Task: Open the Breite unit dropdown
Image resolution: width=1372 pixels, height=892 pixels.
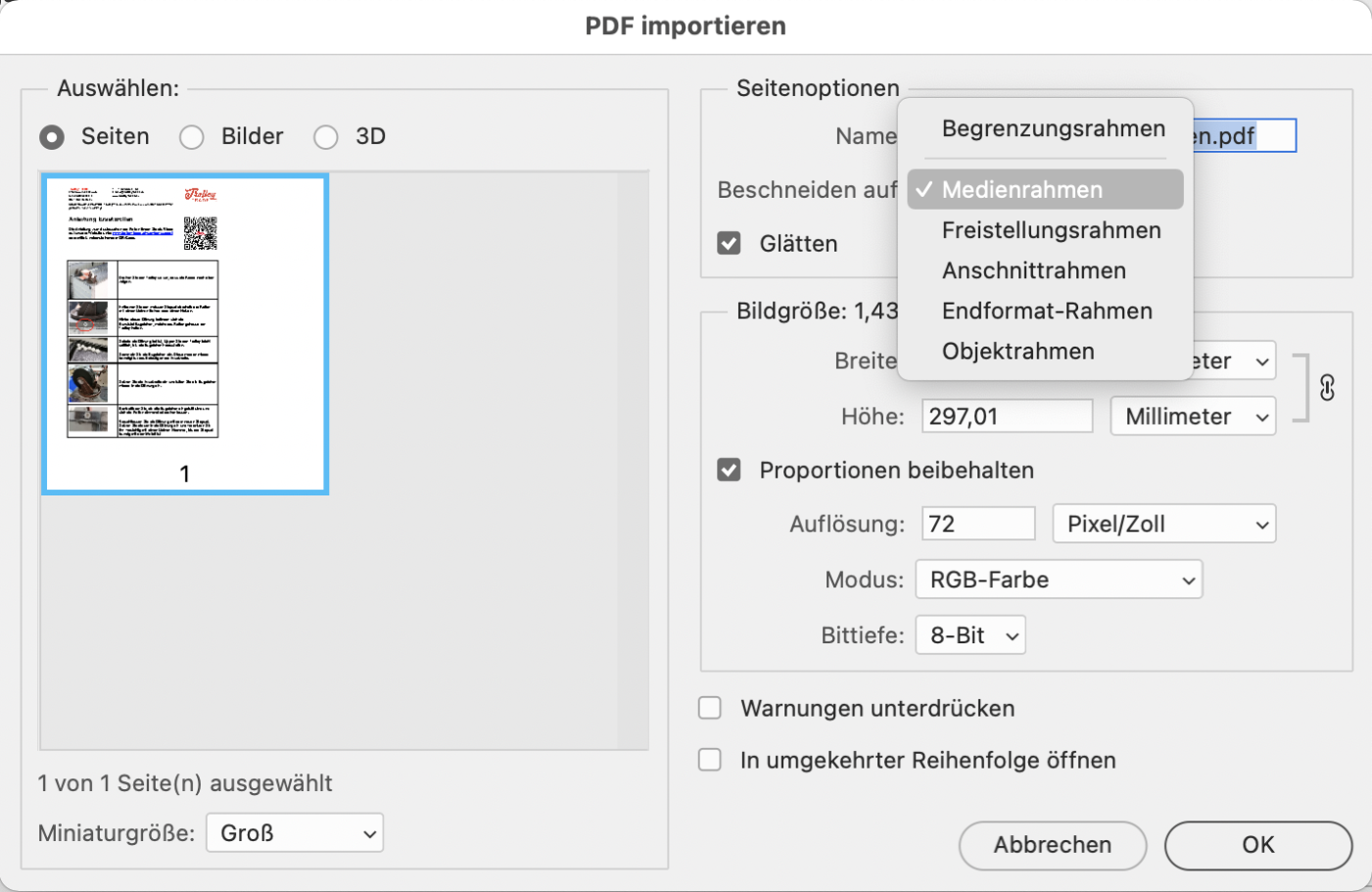Action: (1235, 361)
